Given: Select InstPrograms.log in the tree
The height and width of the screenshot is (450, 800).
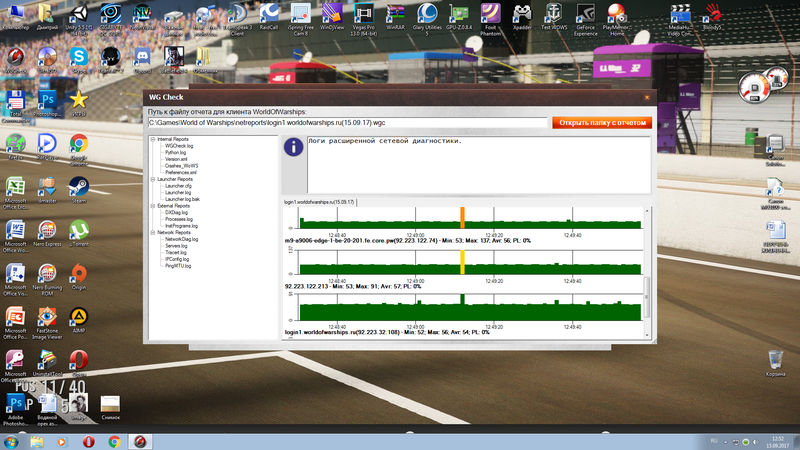Looking at the screenshot, I should (182, 226).
